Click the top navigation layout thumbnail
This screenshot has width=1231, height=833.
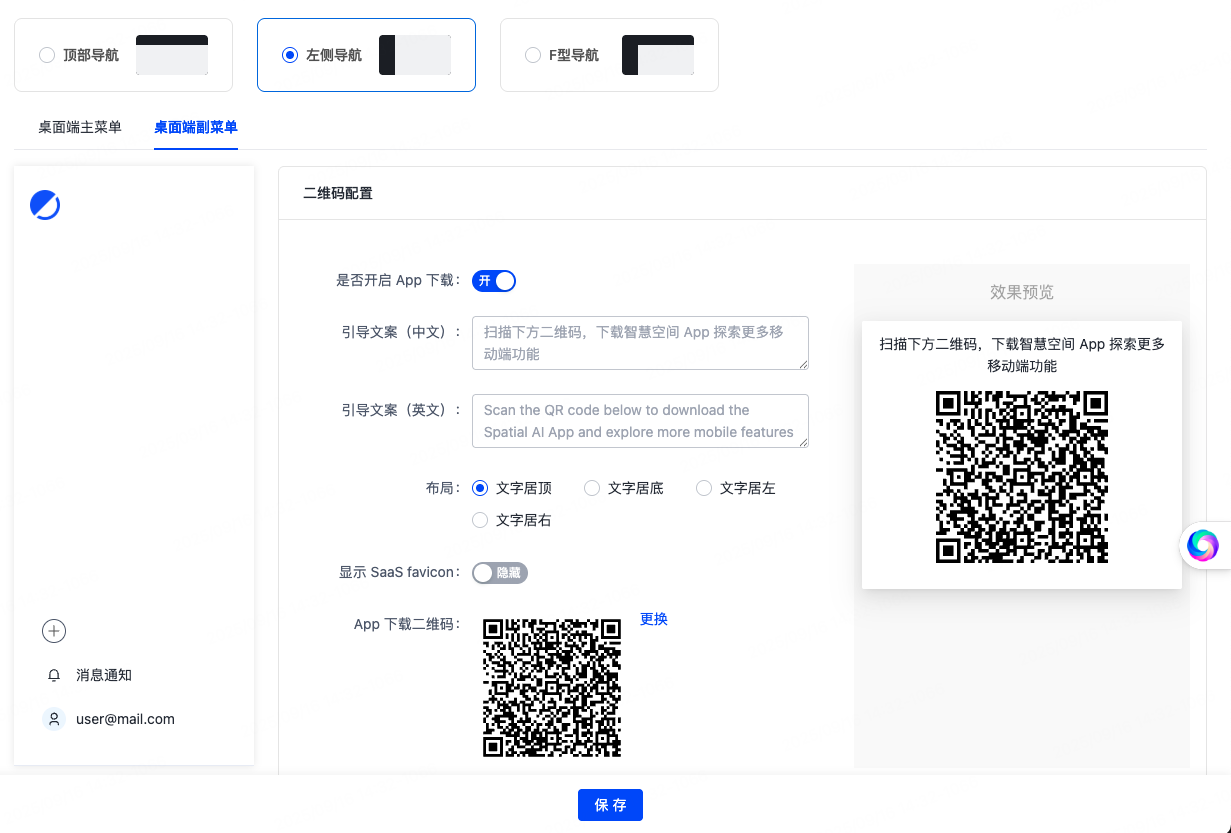(x=172, y=55)
